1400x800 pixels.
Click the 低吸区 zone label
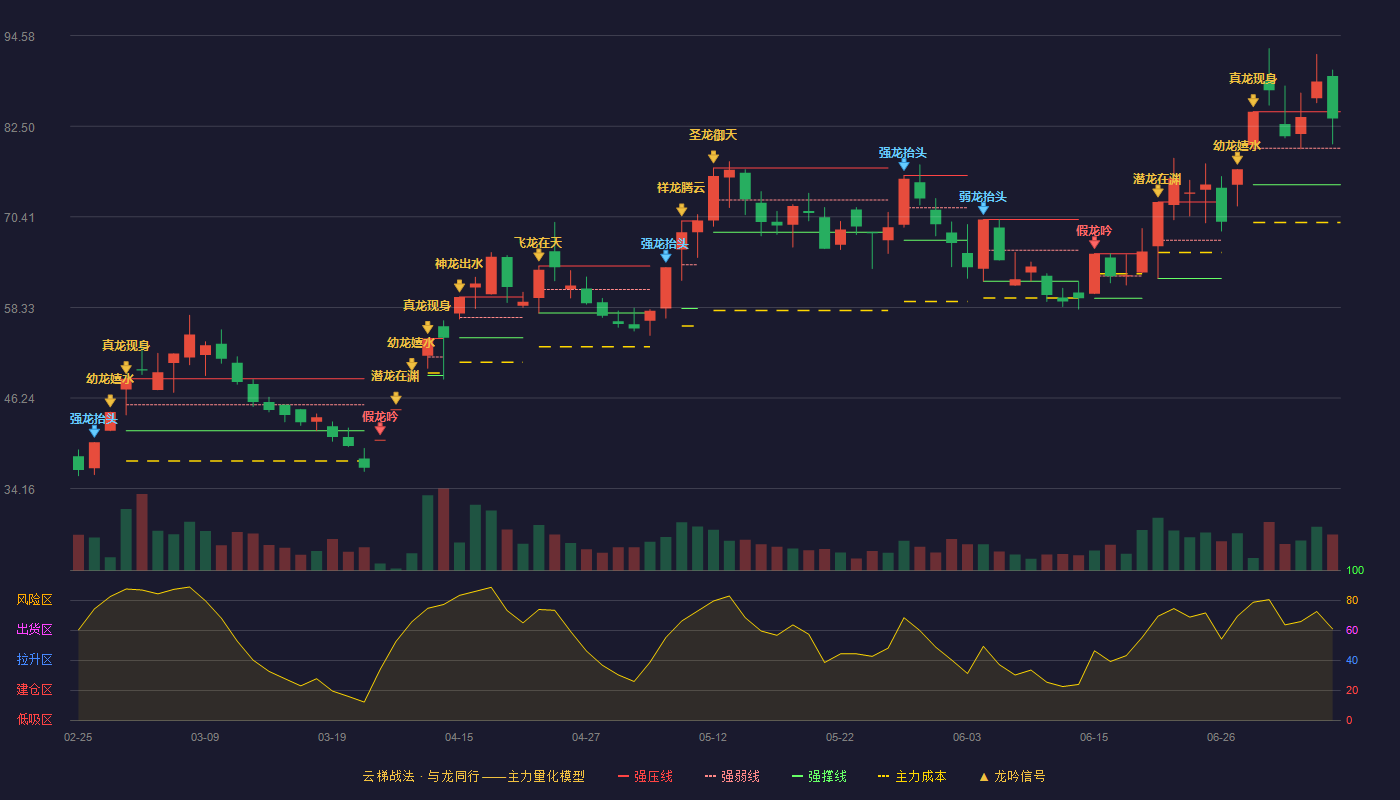[34, 720]
